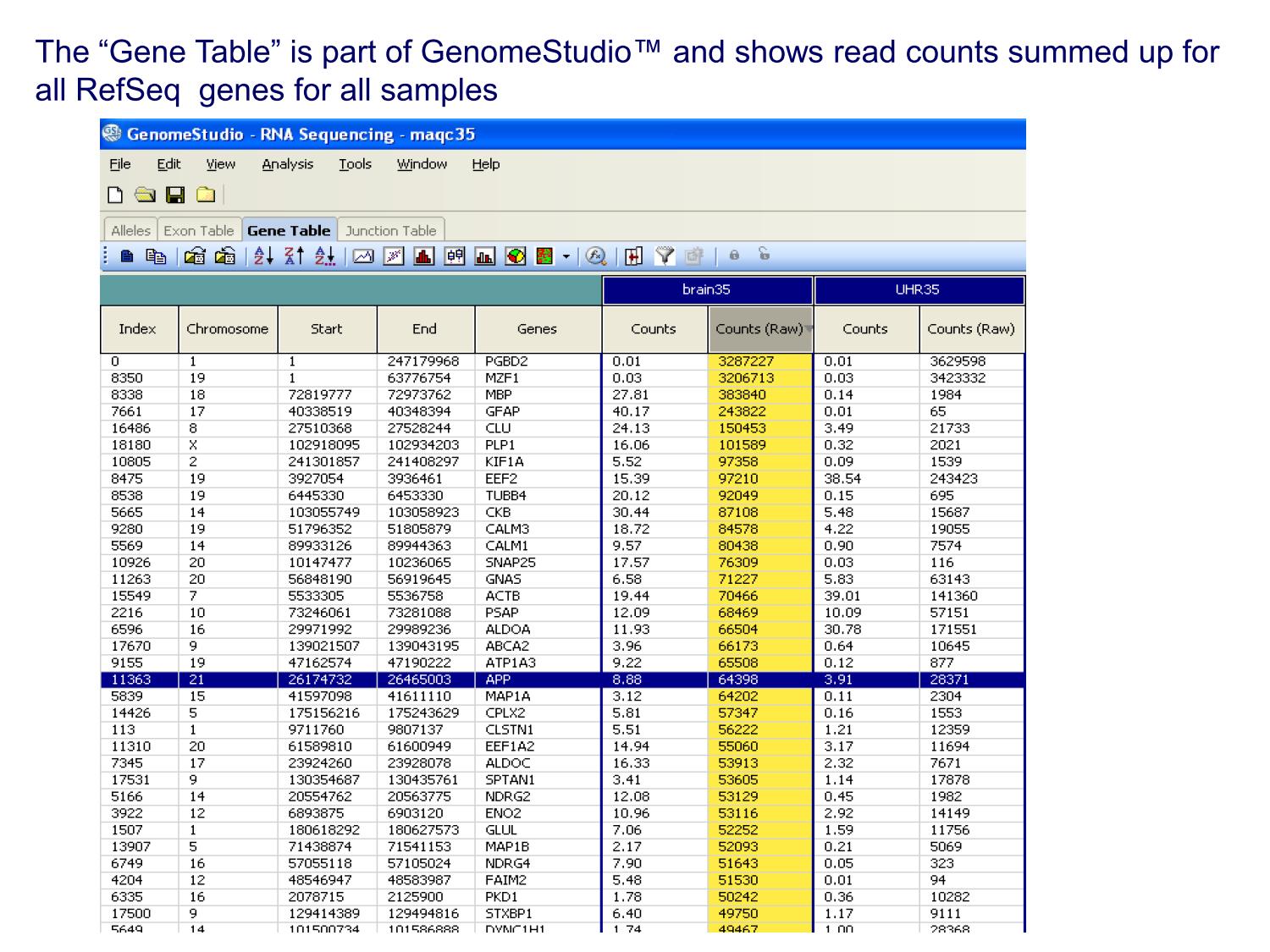Open the red-green heat map icon
Image resolution: width=1270 pixels, height=952 pixels.
pos(544,256)
